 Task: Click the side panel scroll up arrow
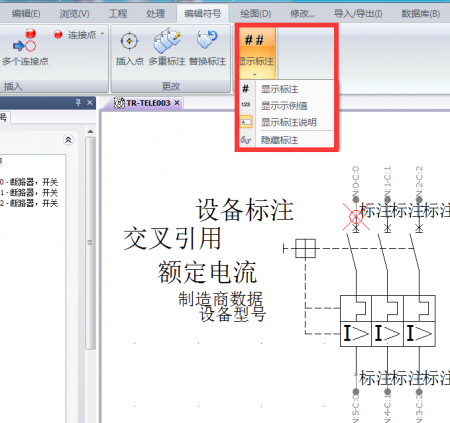pyautogui.click(x=90, y=131)
